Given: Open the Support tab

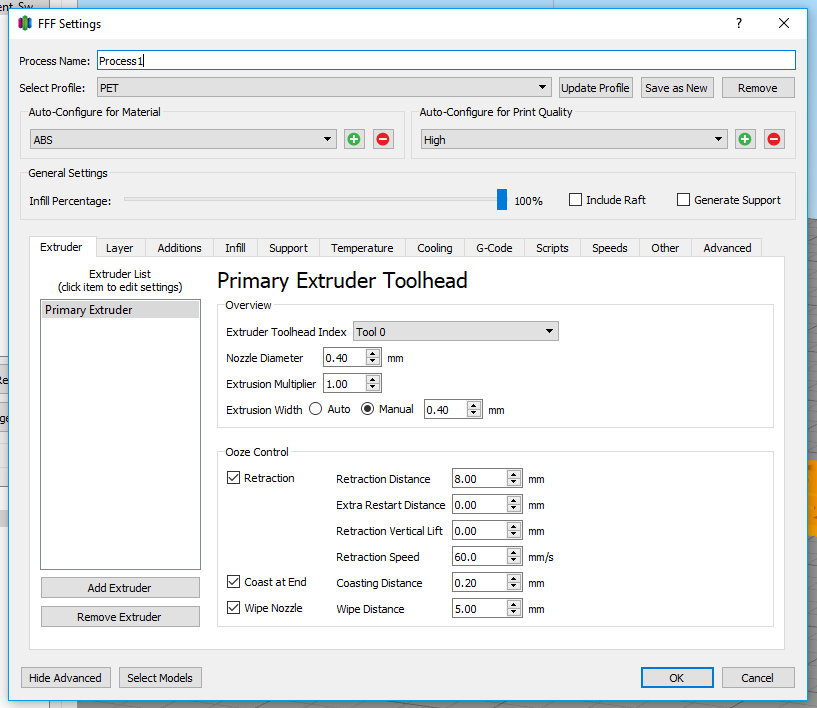Looking at the screenshot, I should 288,248.
